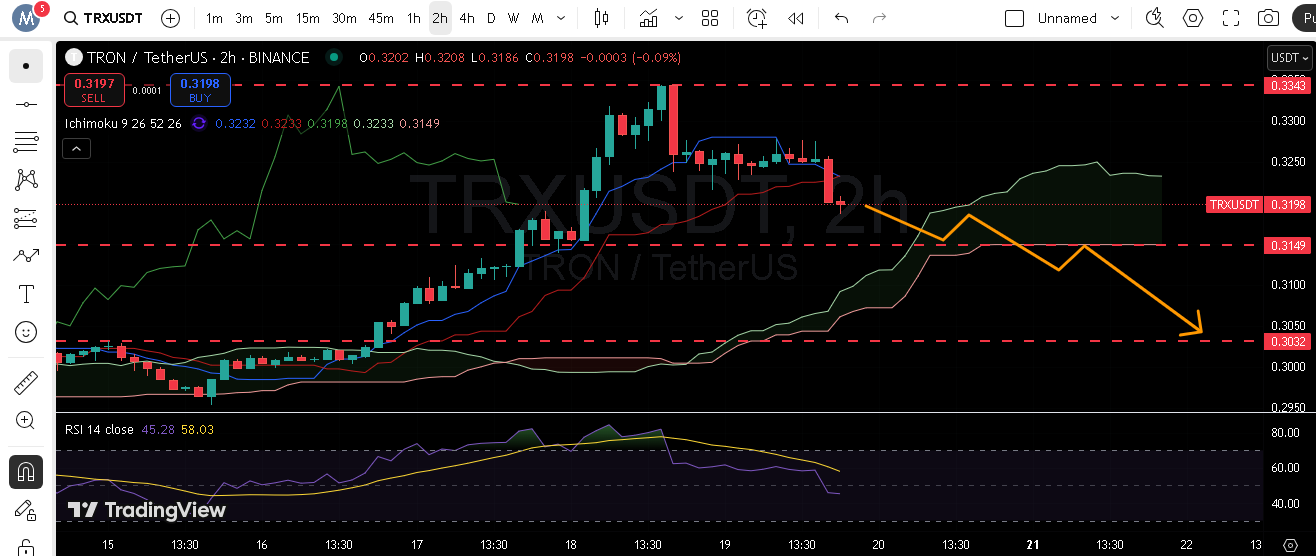Open the Fibonacci retracement tools

click(26, 142)
